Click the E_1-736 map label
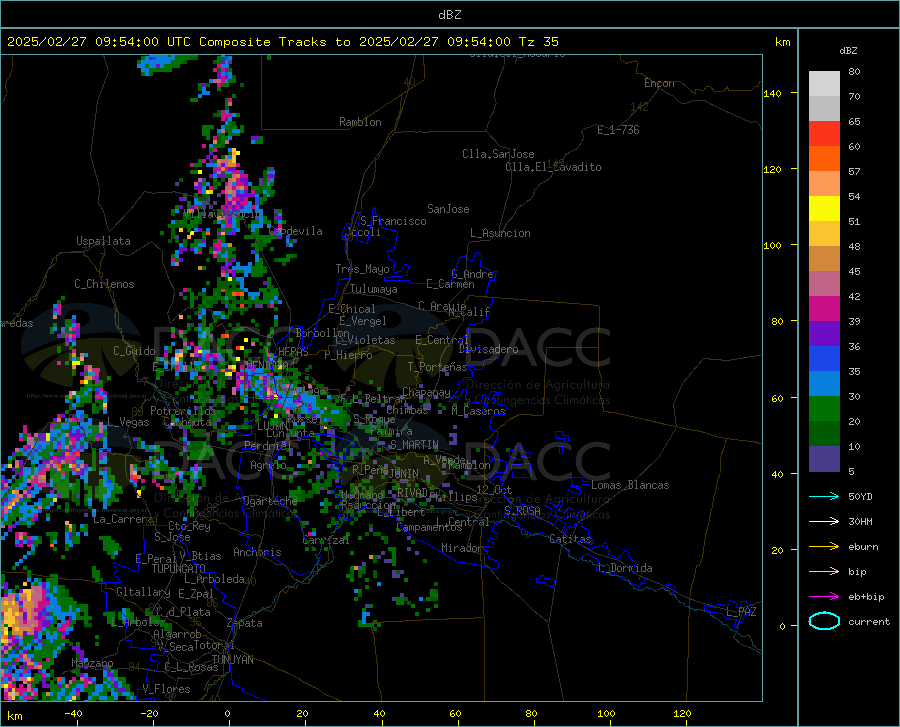The image size is (900, 727). 618,130
